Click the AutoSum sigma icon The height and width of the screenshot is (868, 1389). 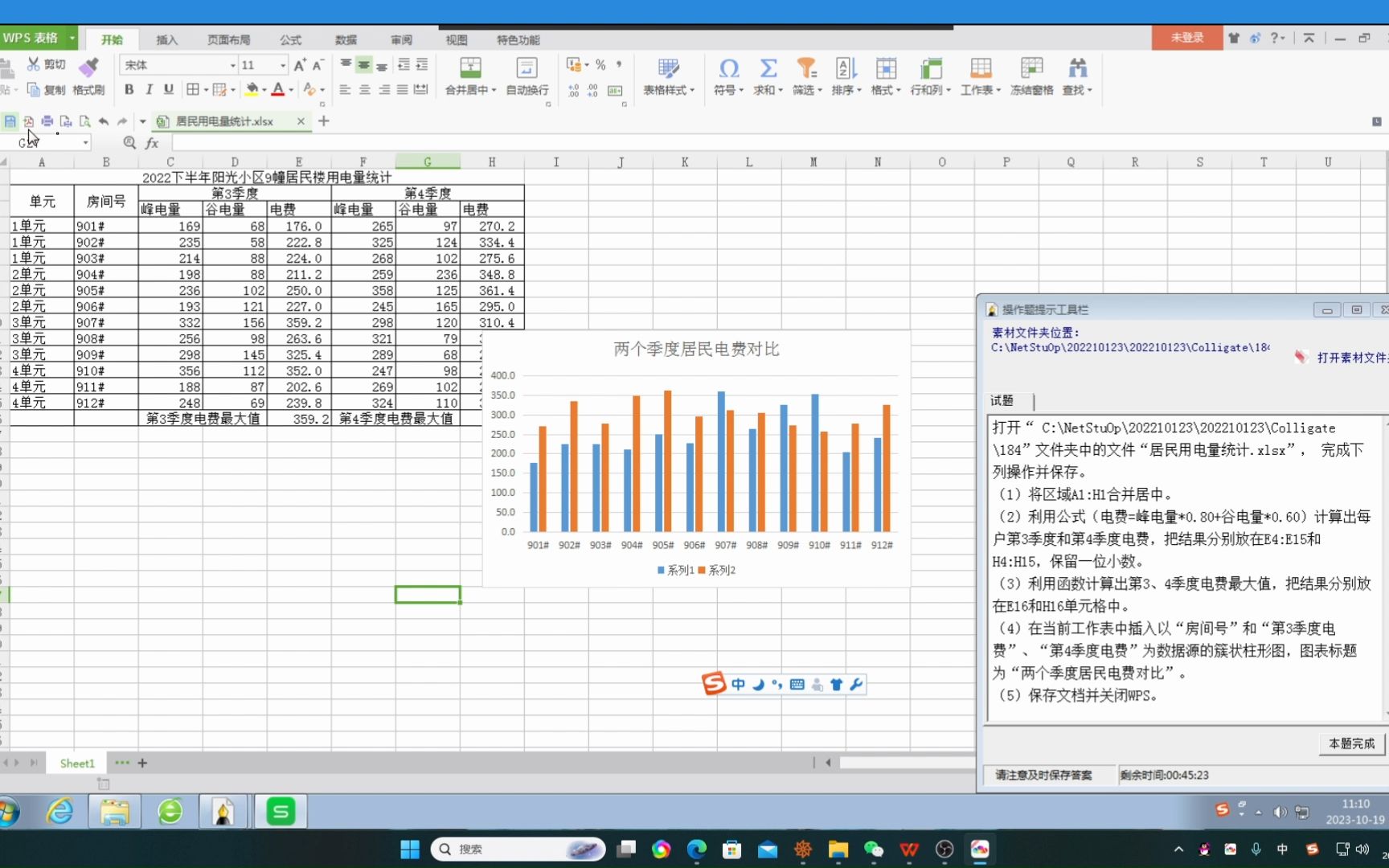[x=768, y=68]
